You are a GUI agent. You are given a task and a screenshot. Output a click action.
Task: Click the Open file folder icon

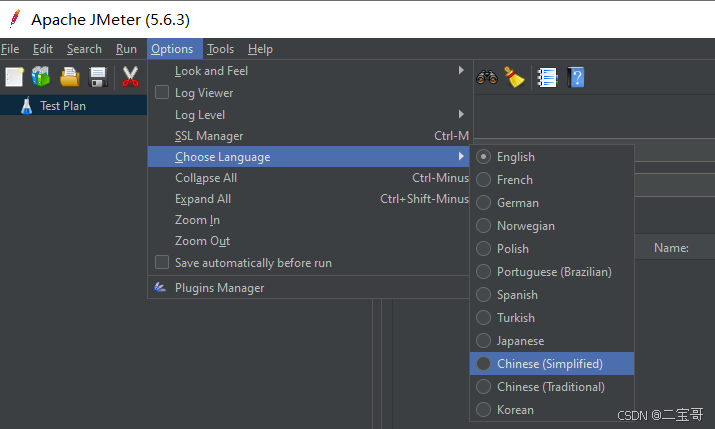70,77
